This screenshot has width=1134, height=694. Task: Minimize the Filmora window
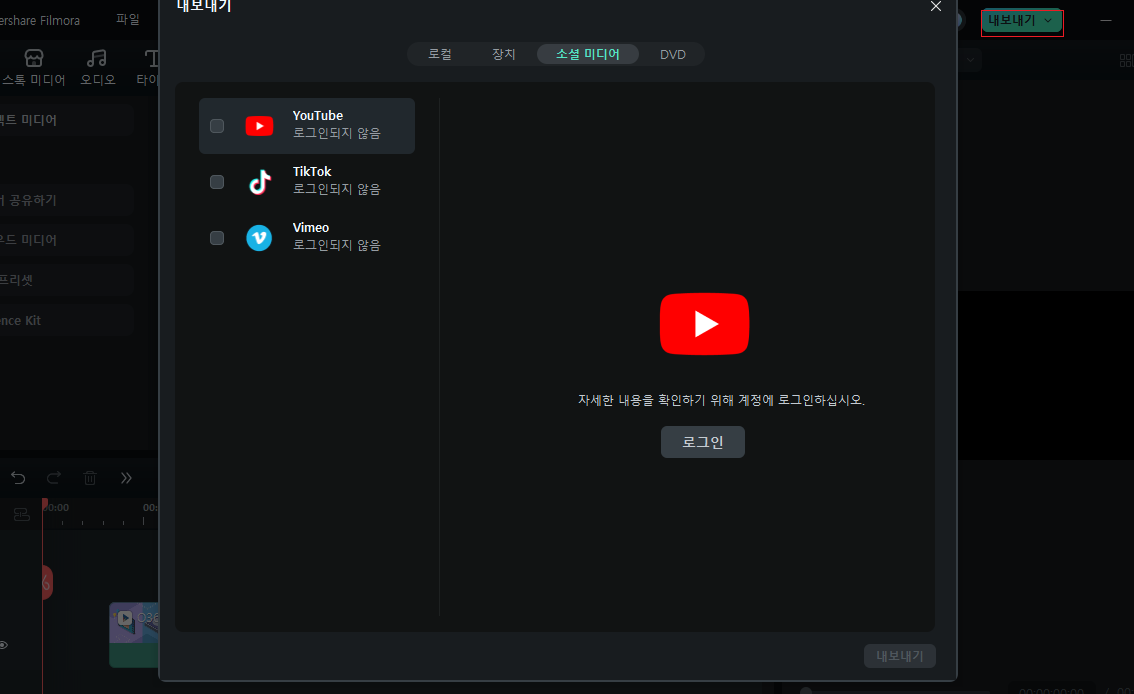[x=1106, y=20]
